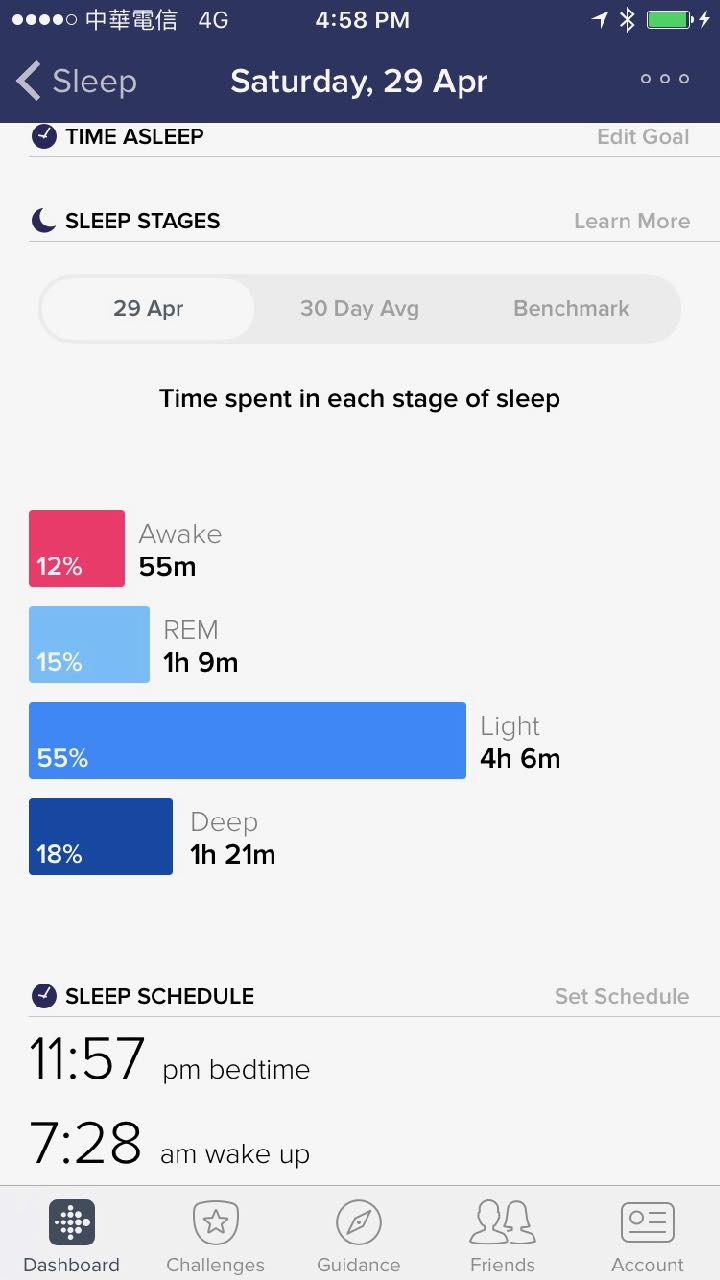Tap the clock icon beside Time Asleep
This screenshot has height=1280, width=720.
point(44,137)
